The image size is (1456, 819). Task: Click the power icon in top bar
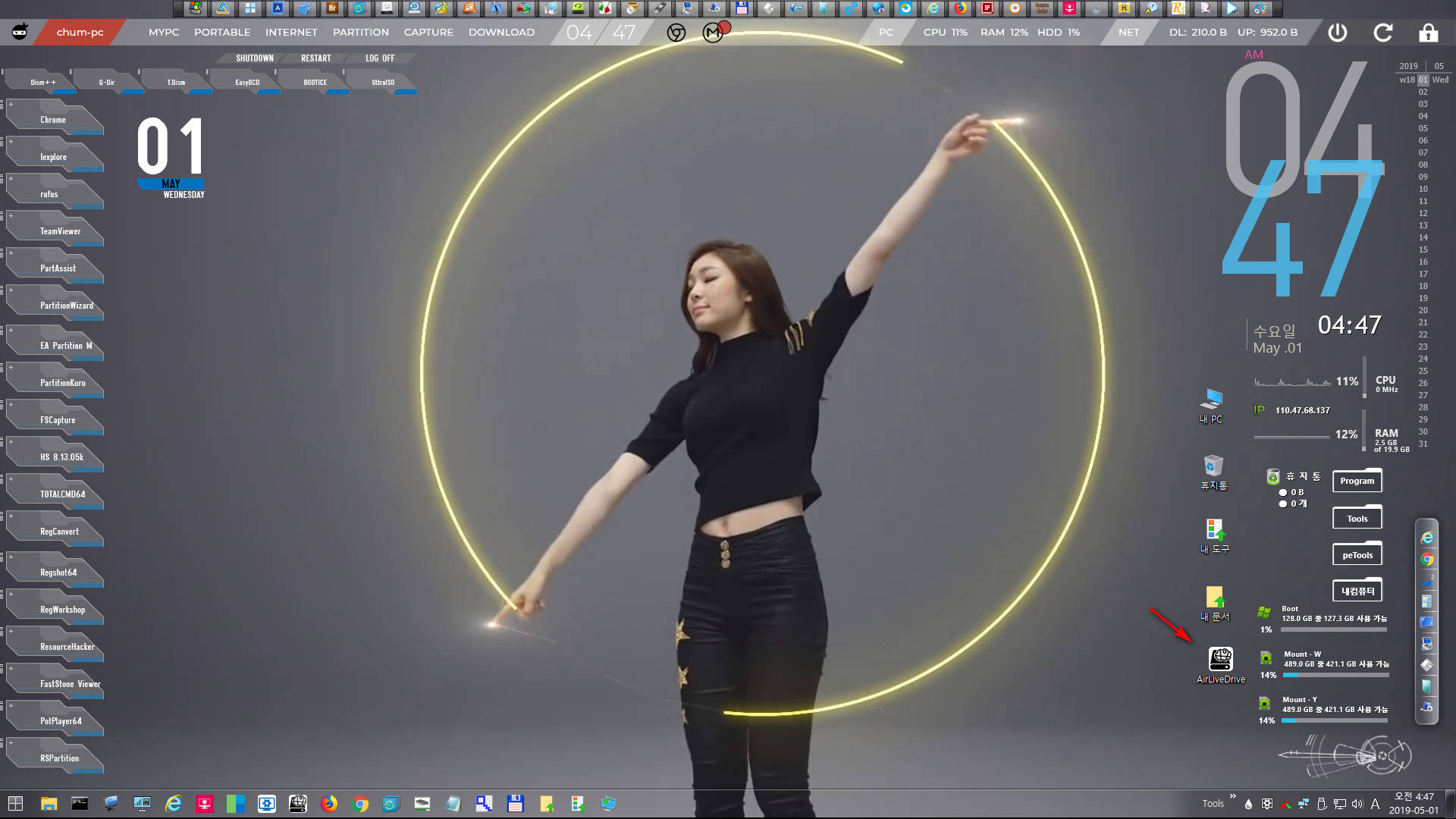coord(1338,33)
